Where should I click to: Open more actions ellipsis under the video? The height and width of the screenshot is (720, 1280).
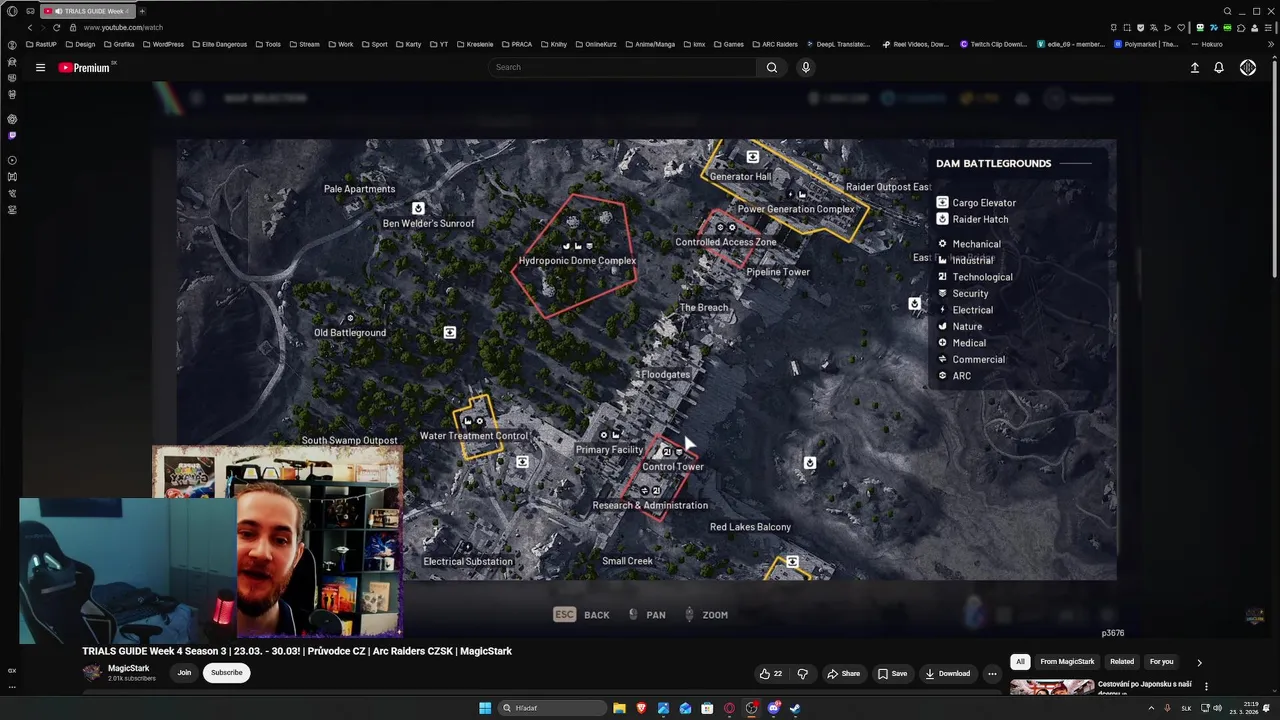992,673
